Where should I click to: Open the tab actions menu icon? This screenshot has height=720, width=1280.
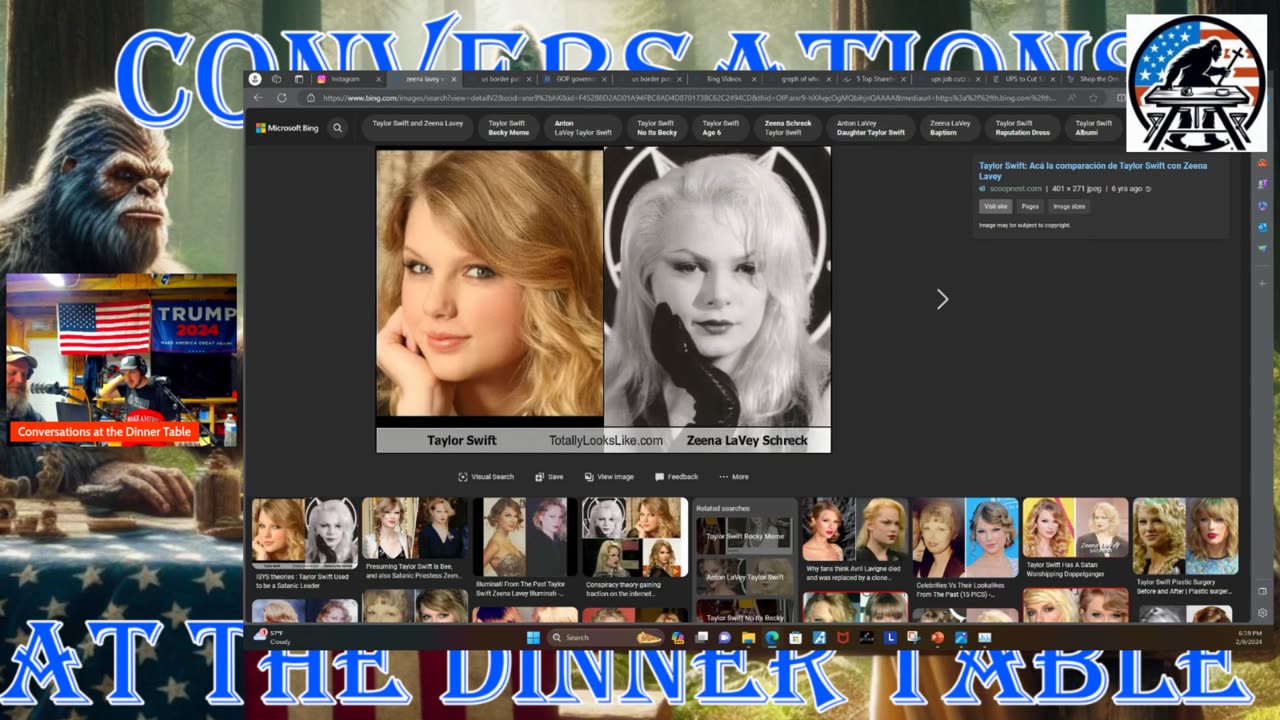click(x=298, y=79)
